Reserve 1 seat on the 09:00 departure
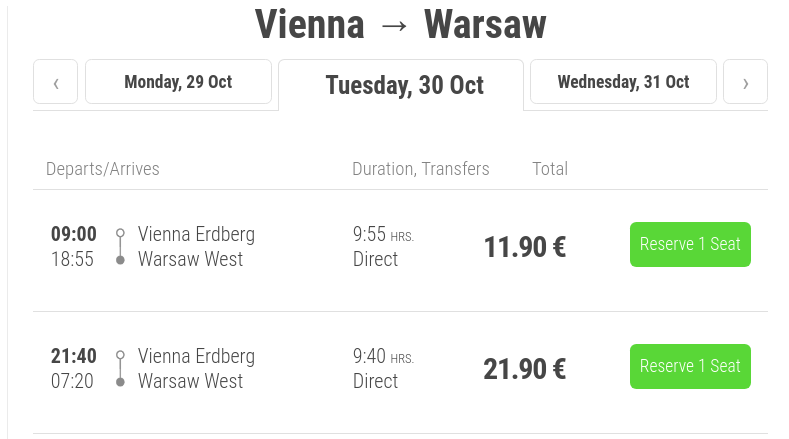789x439 pixels. tap(690, 245)
